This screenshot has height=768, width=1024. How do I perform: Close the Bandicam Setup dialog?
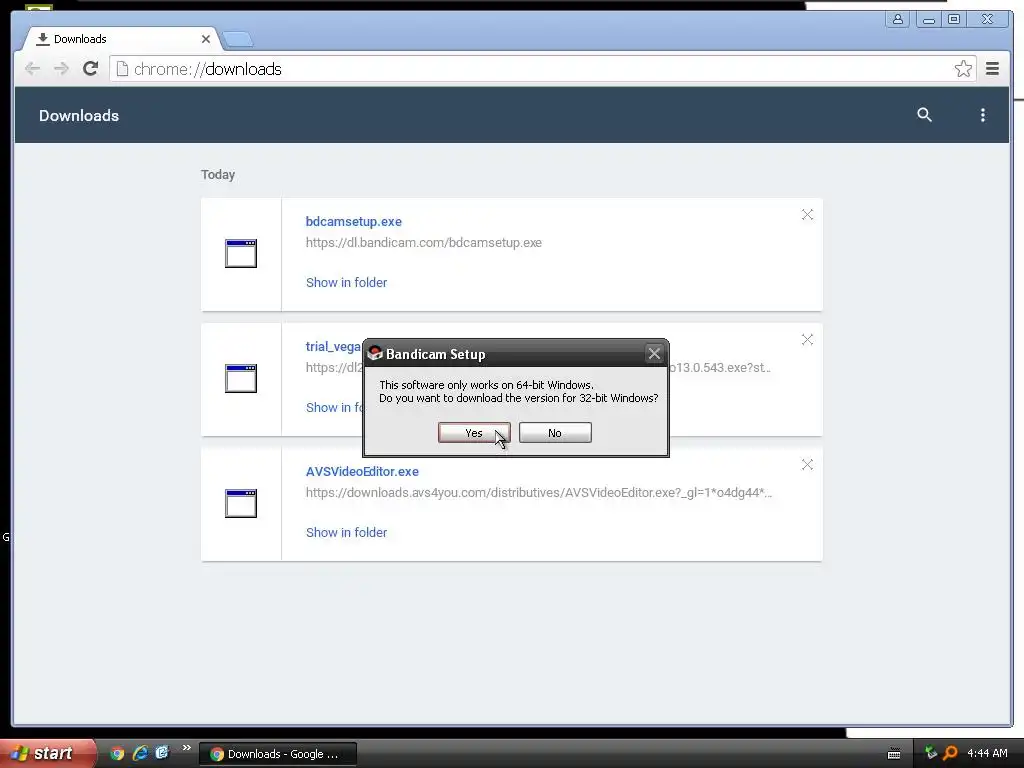(x=654, y=354)
